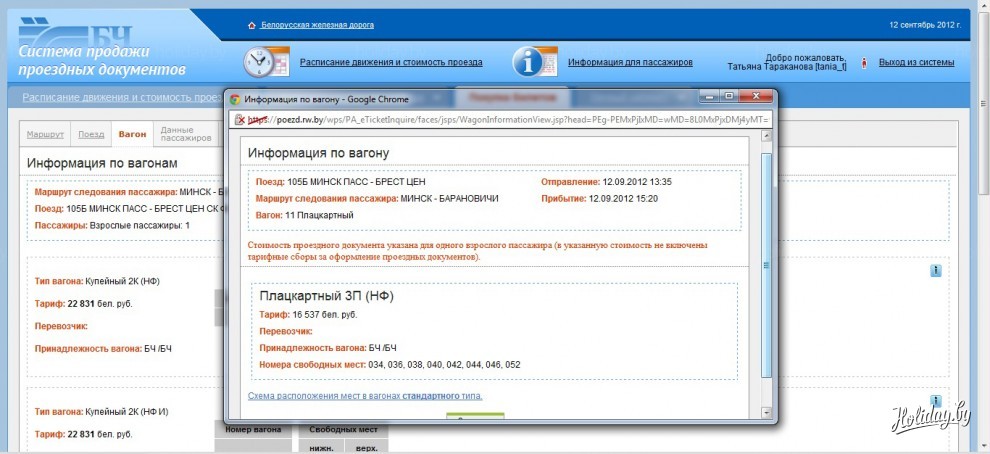Screen dimensions: 990x454
Task: Click the home icon beside Белорусская железная дорога
Action: (x=251, y=24)
